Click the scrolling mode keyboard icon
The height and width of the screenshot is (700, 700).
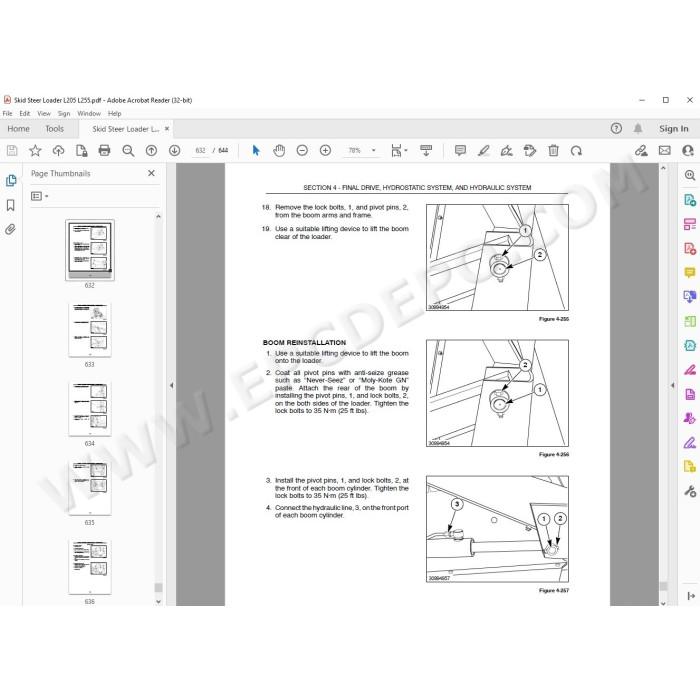tap(426, 151)
